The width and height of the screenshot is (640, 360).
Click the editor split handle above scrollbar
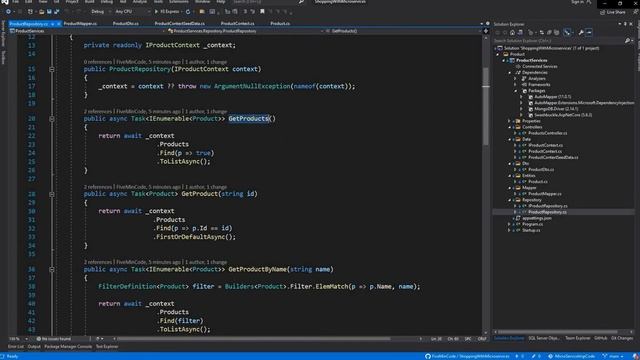click(486, 31)
